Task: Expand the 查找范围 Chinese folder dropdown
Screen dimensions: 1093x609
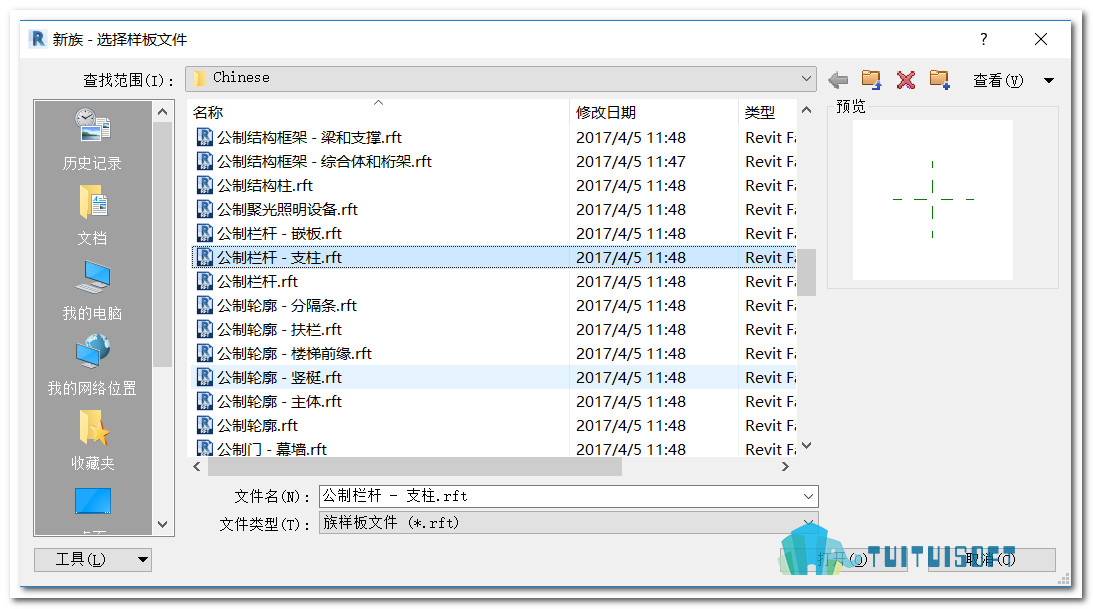Action: 806,78
